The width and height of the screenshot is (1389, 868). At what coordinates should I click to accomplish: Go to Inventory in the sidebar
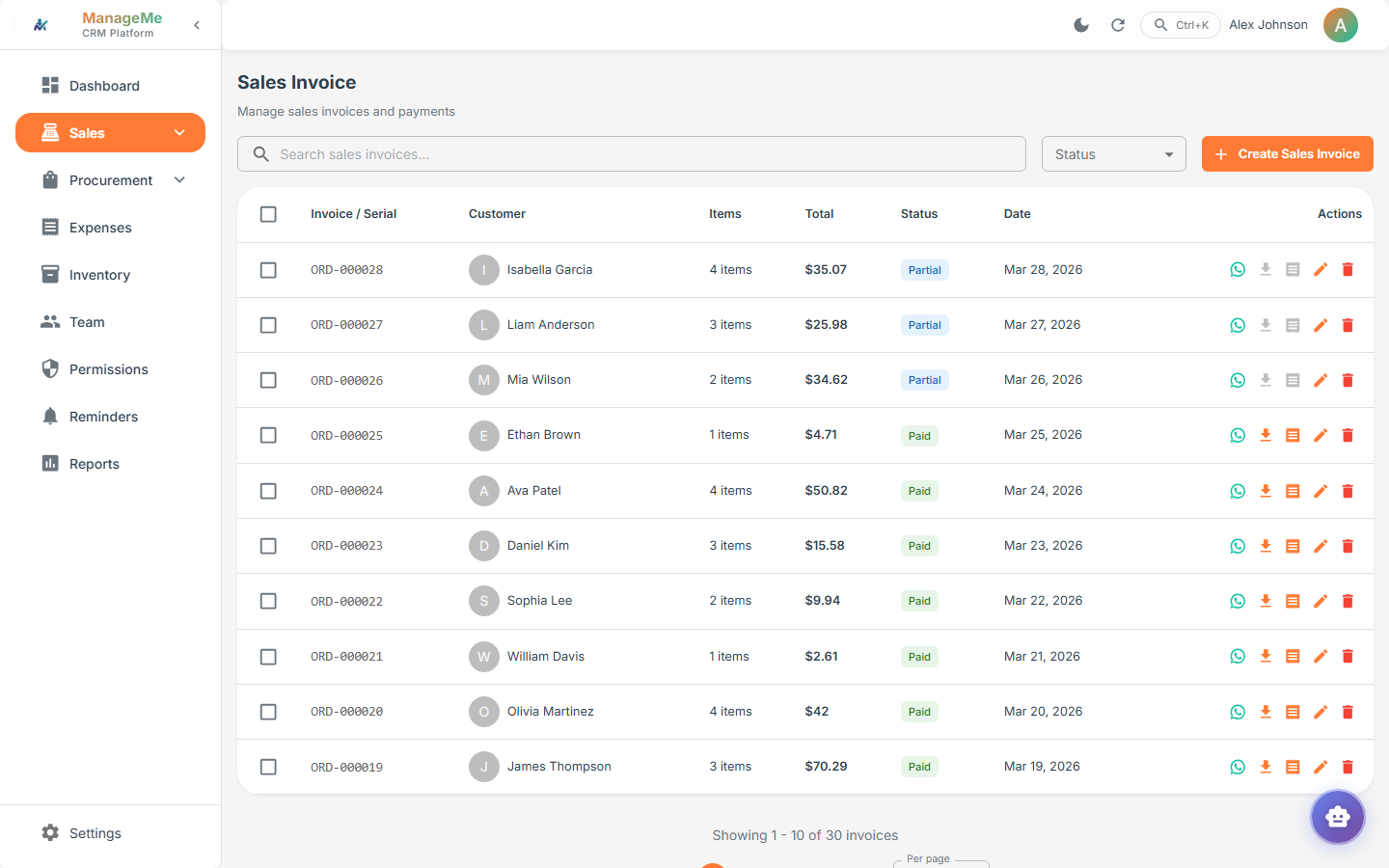click(x=99, y=275)
